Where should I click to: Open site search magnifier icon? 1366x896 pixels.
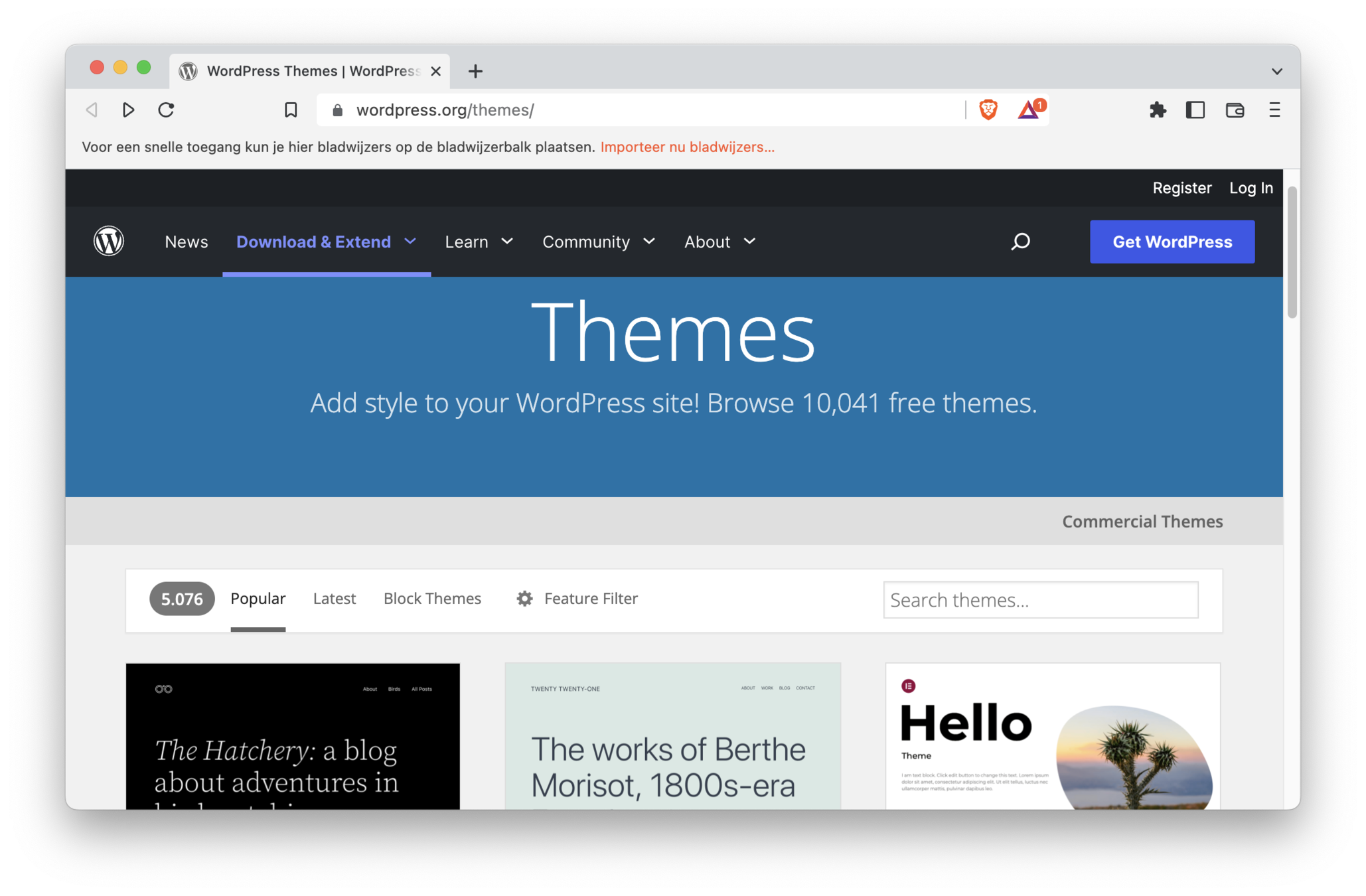[1020, 241]
